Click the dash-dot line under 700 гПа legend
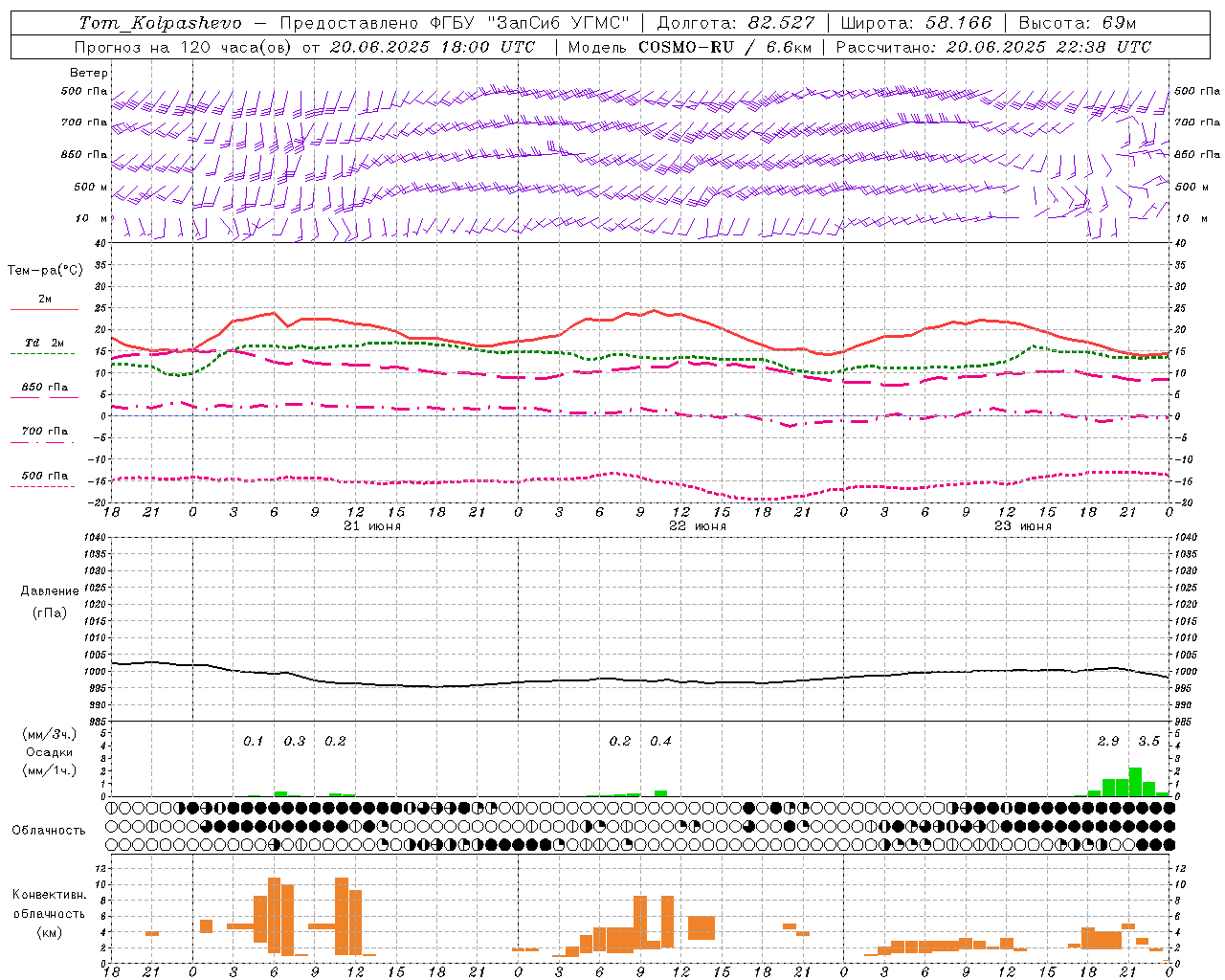 click(42, 443)
